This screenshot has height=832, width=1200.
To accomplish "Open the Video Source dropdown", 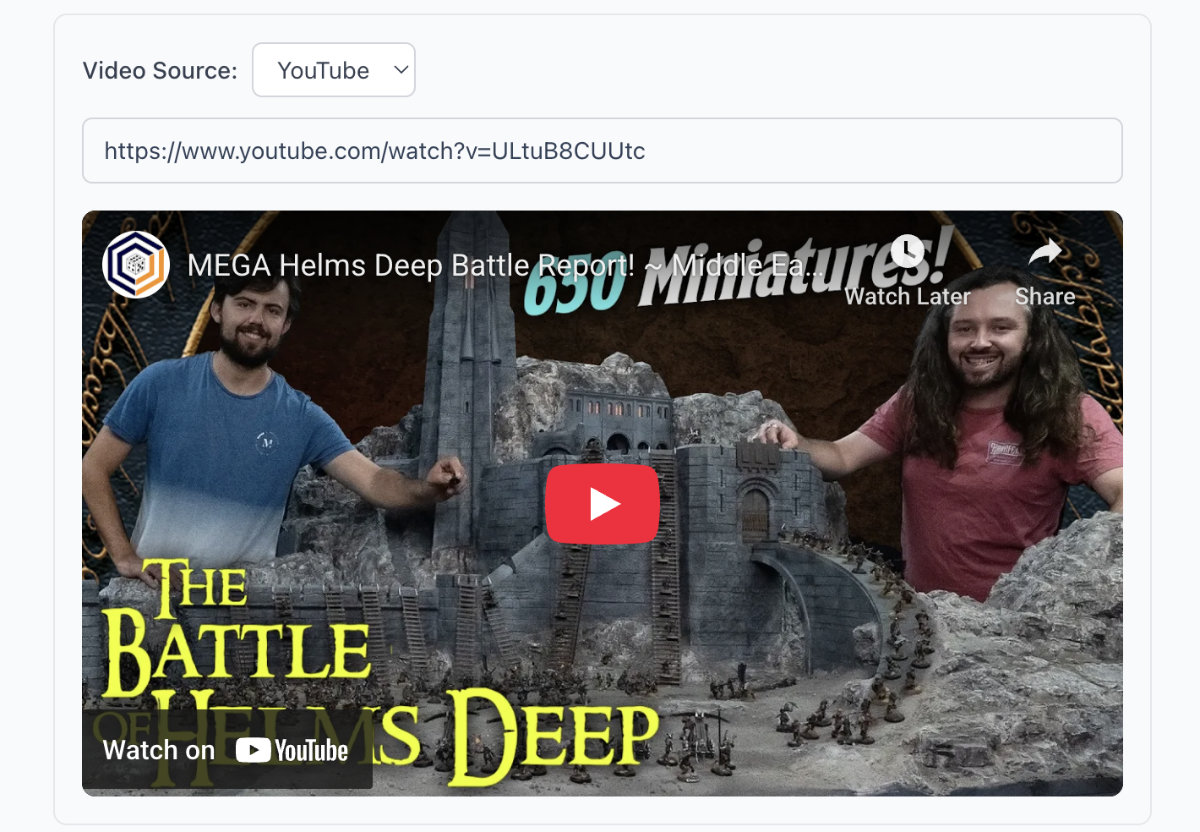I will (334, 70).
